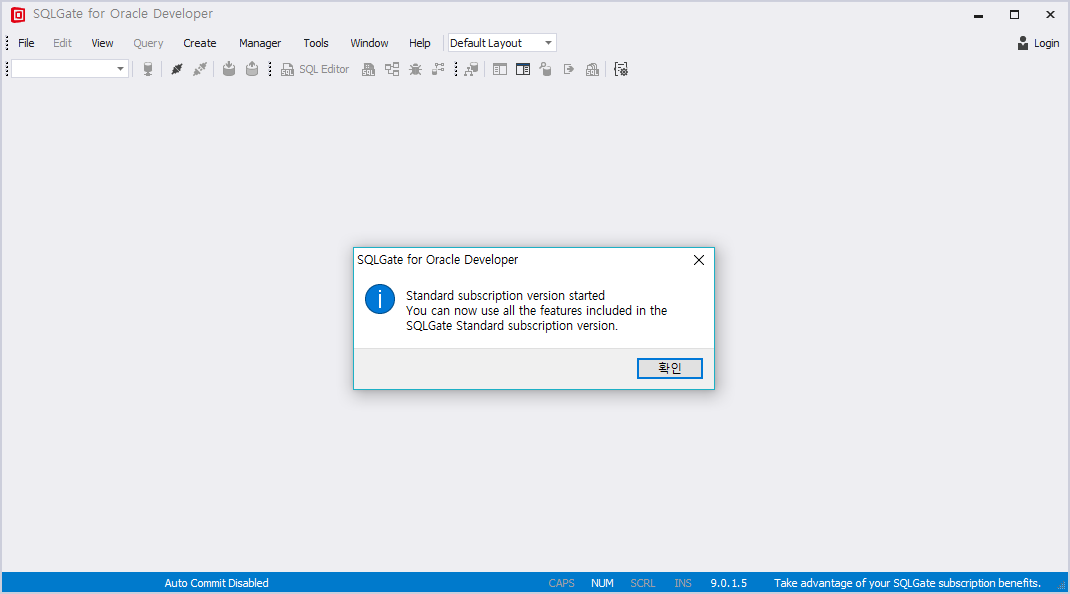Click 'Standard subscription version started' text
Viewport: 1070px width, 594px height.
coord(506,296)
